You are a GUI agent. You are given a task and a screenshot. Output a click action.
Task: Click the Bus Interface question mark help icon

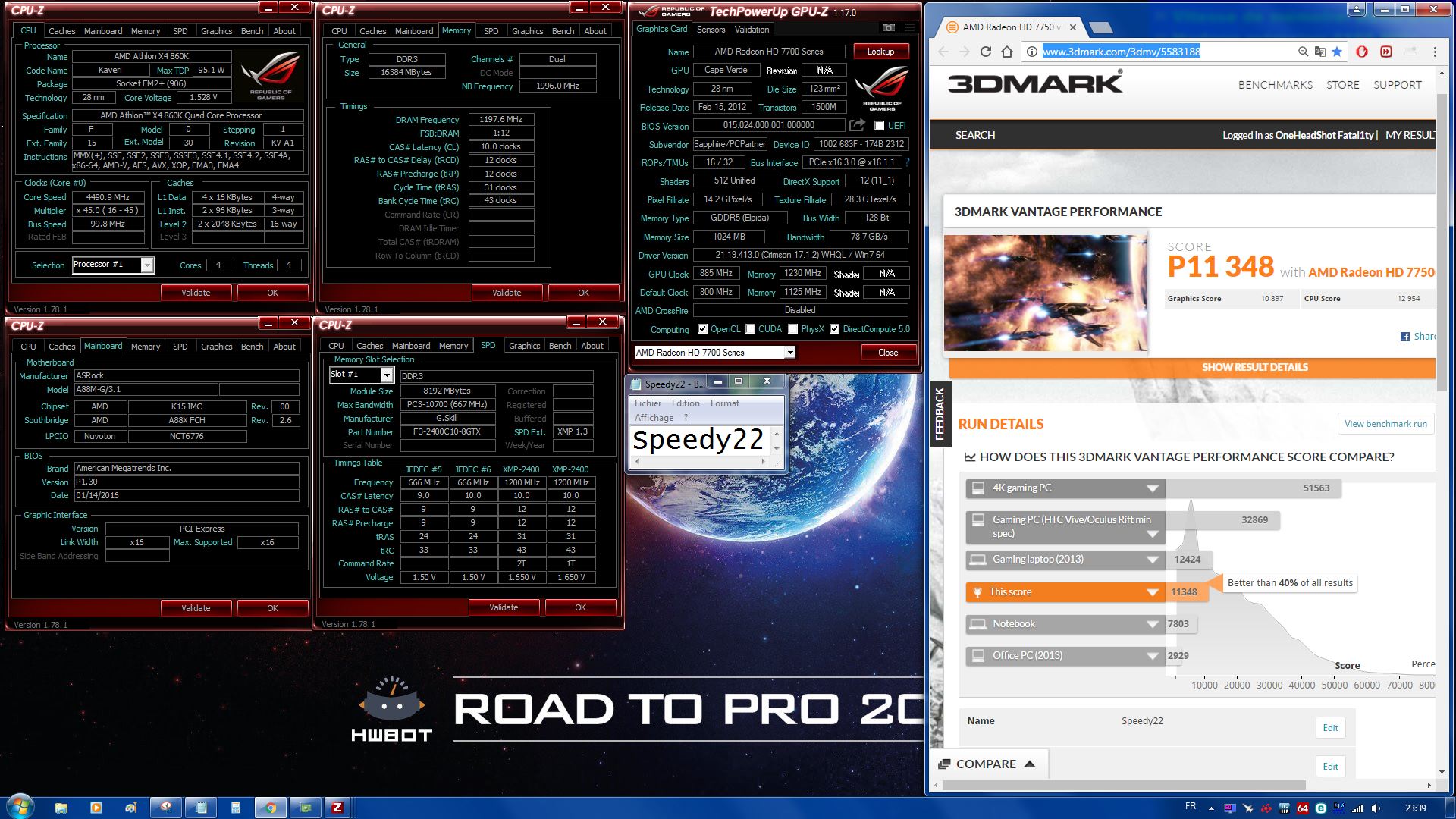(907, 162)
